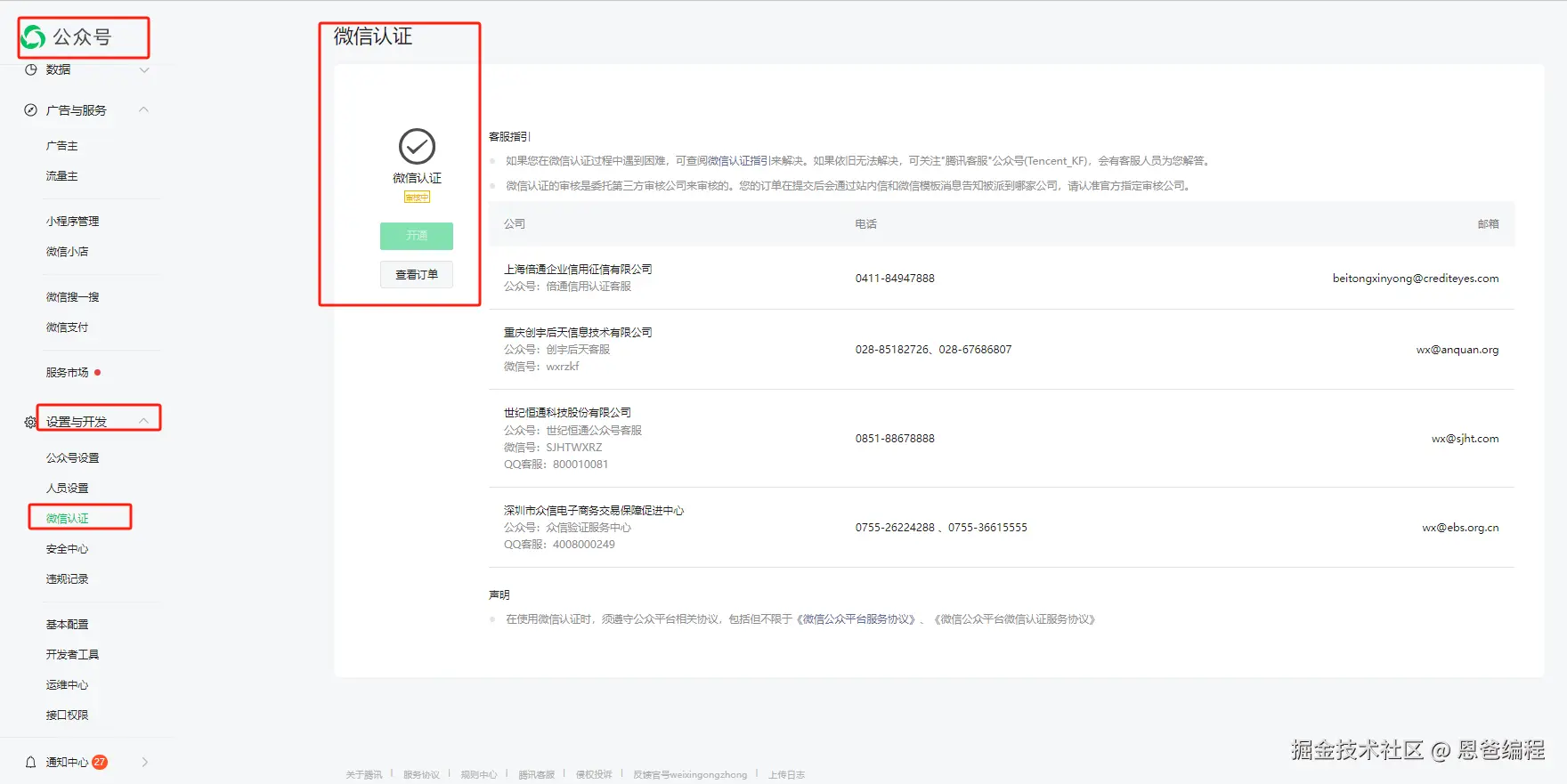
Task: Click email wx@sjht.com
Action: point(1466,439)
